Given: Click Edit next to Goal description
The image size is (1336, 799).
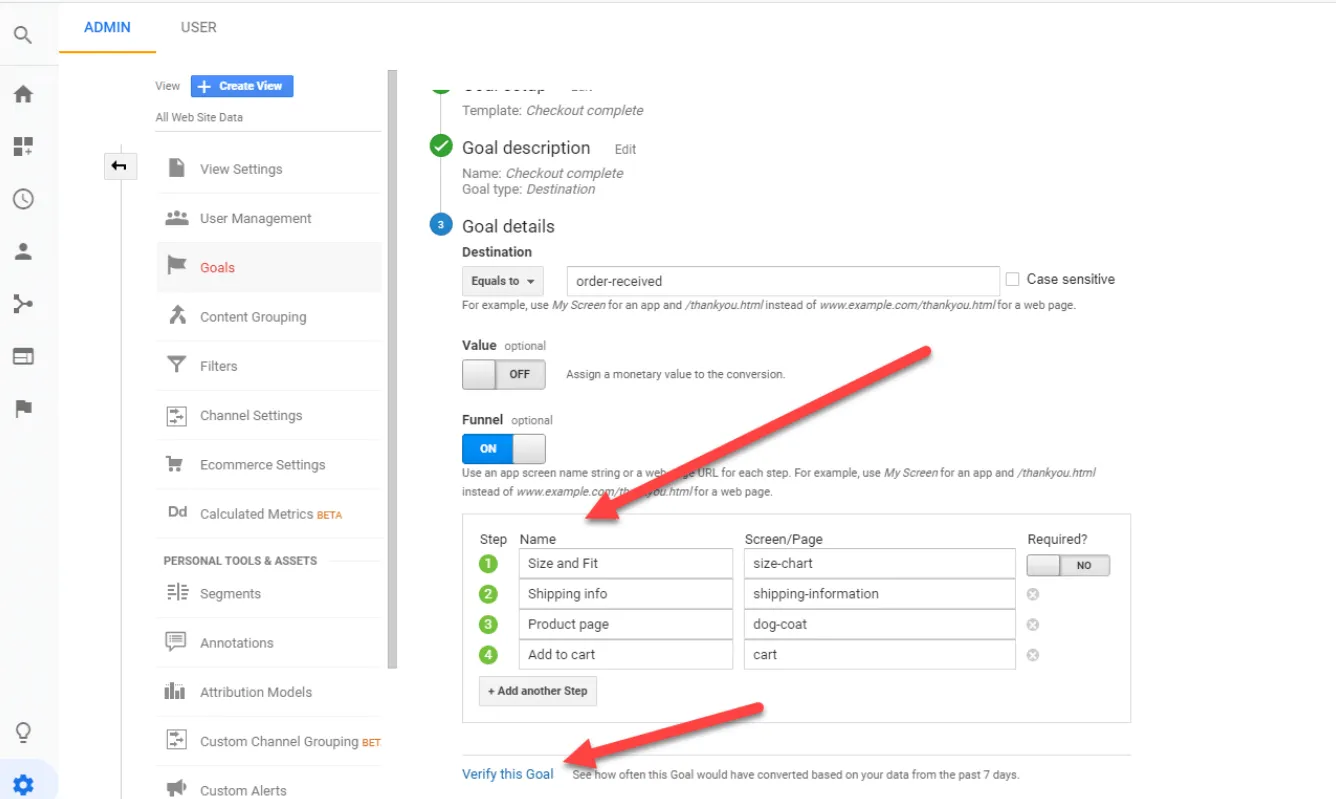Looking at the screenshot, I should [x=626, y=149].
